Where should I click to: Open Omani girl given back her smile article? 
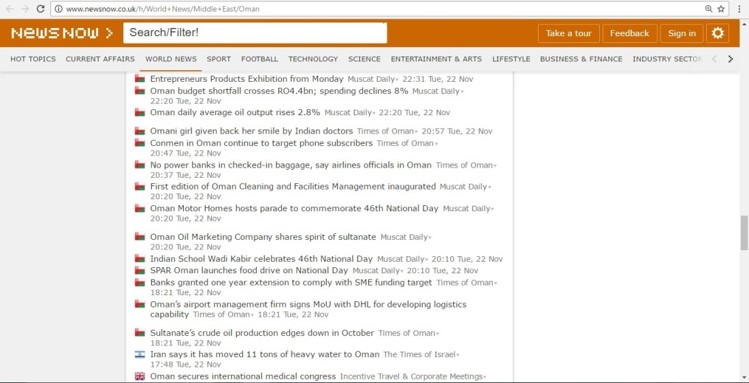coord(251,131)
